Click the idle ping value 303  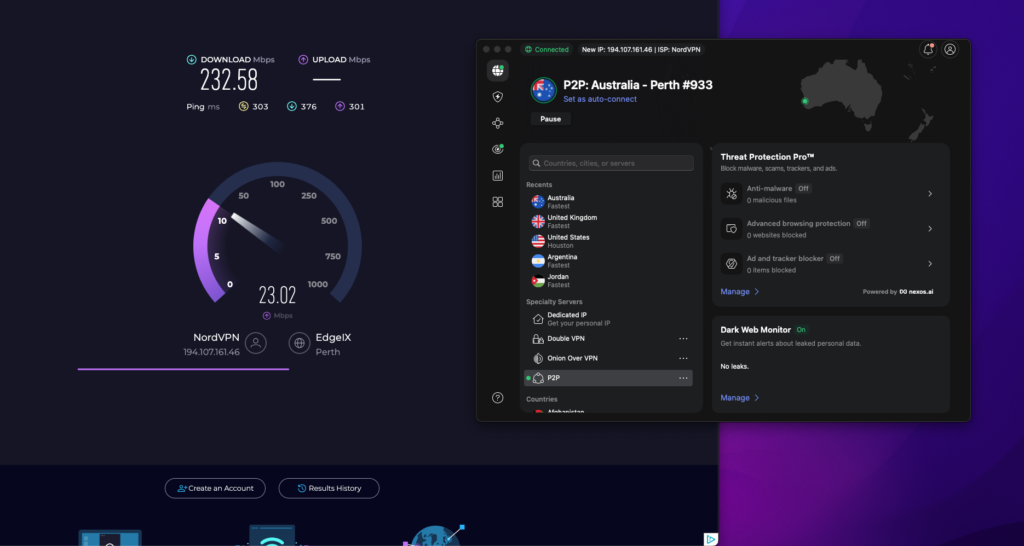coord(261,106)
